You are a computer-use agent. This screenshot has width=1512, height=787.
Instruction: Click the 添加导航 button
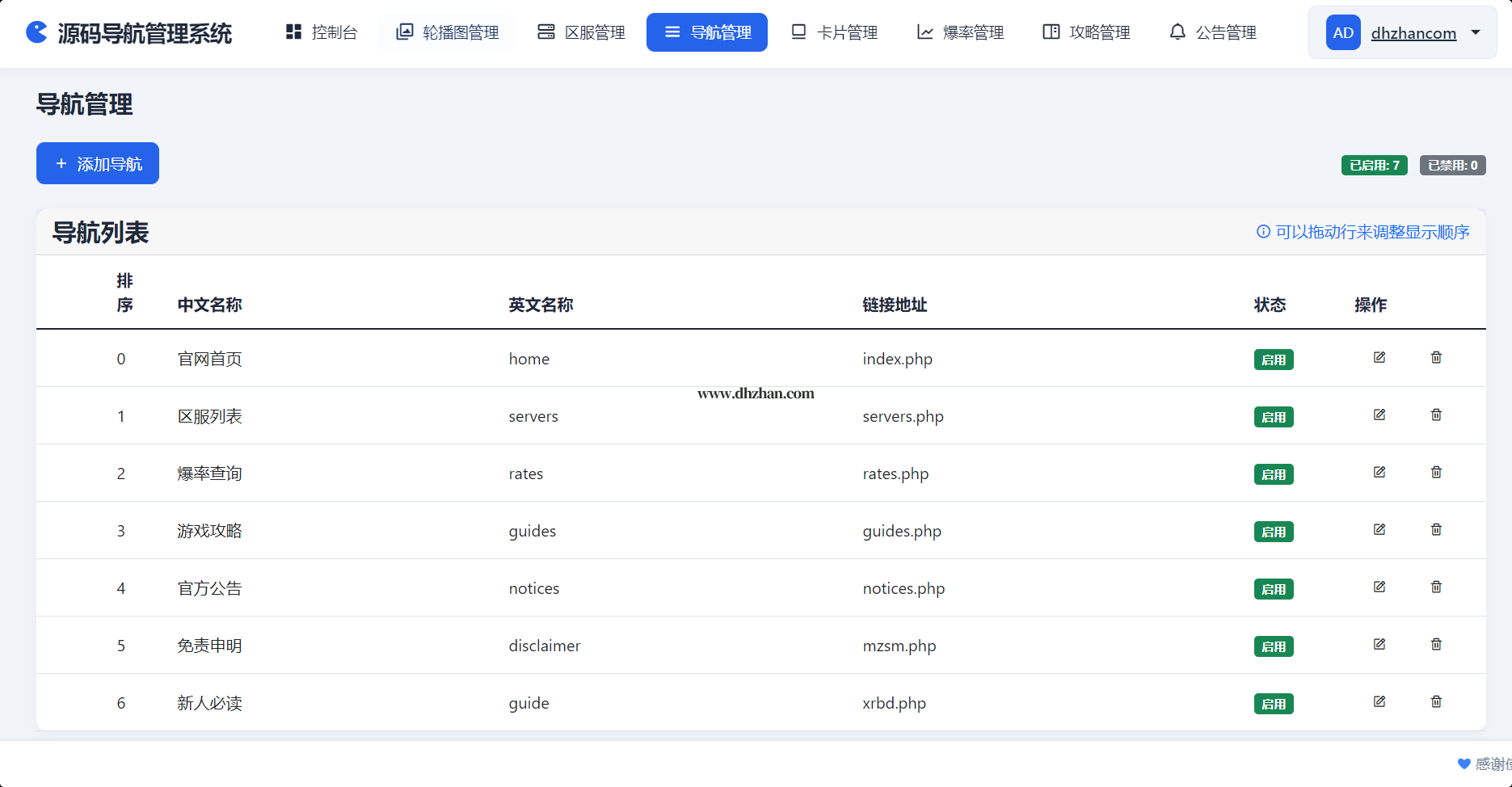click(x=98, y=163)
